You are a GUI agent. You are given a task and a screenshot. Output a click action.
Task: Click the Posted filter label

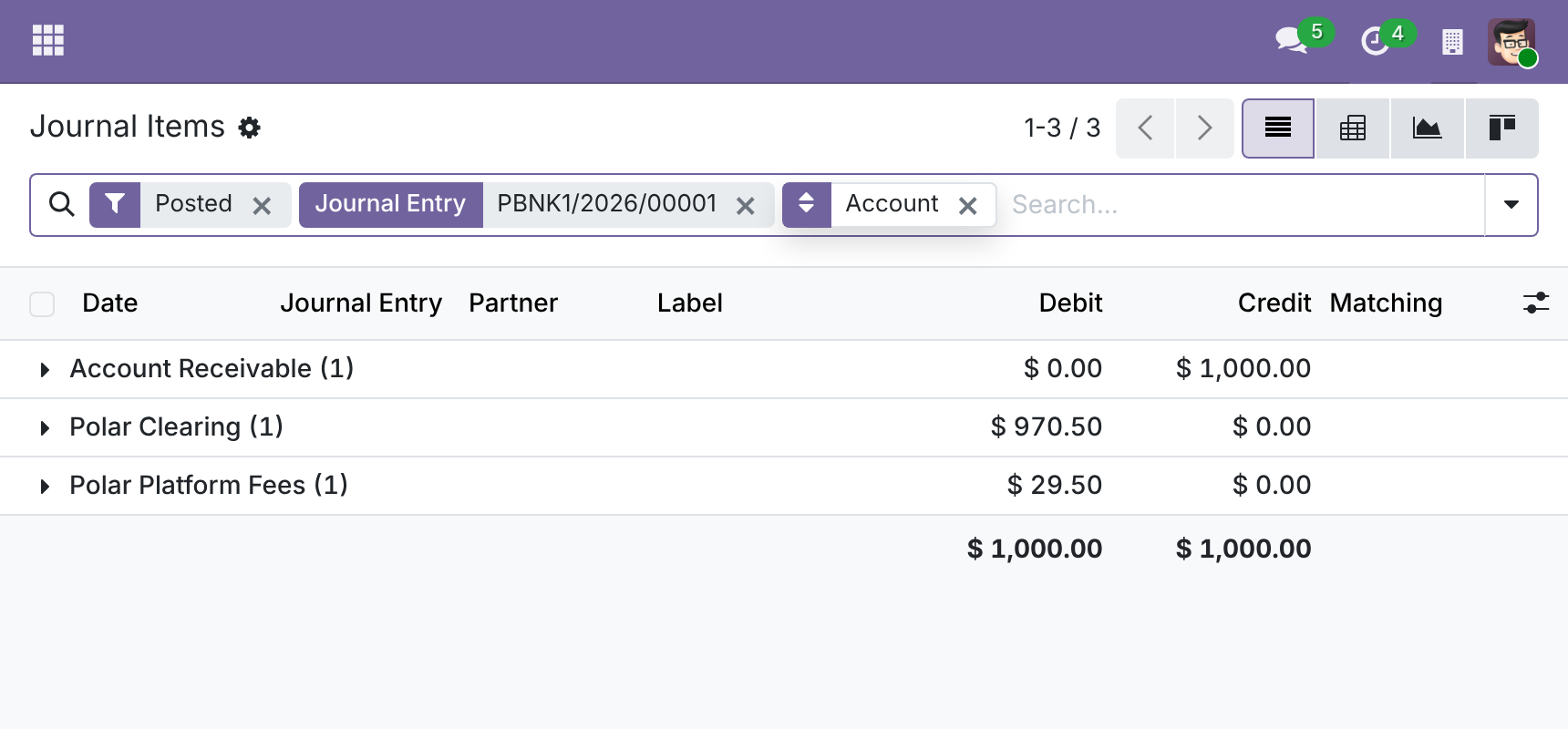(193, 203)
